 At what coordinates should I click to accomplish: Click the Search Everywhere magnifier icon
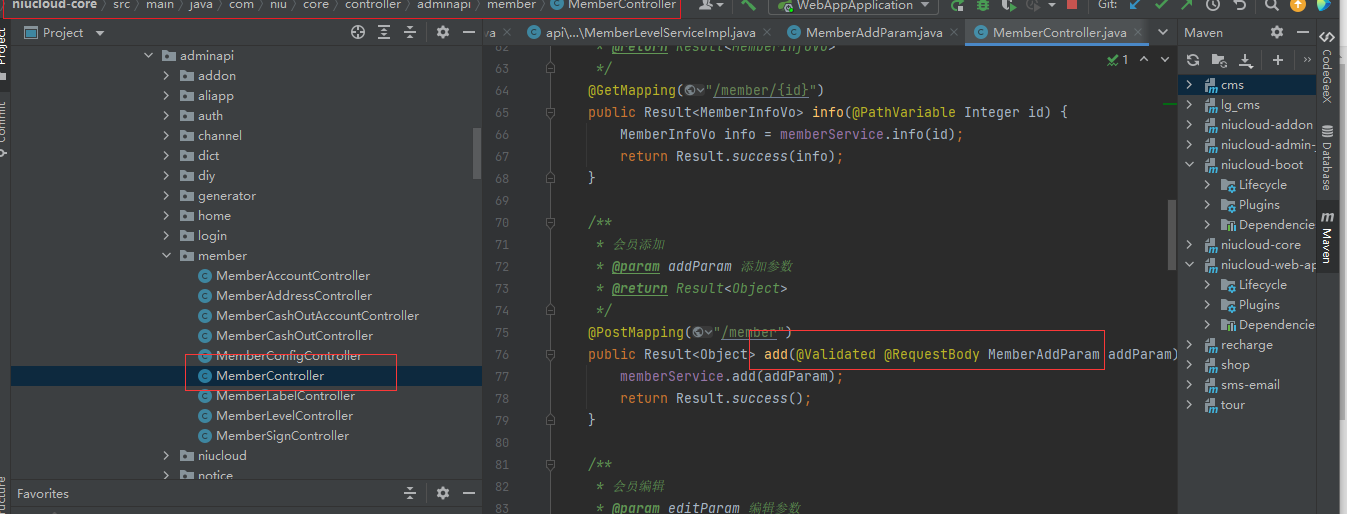point(1272,5)
